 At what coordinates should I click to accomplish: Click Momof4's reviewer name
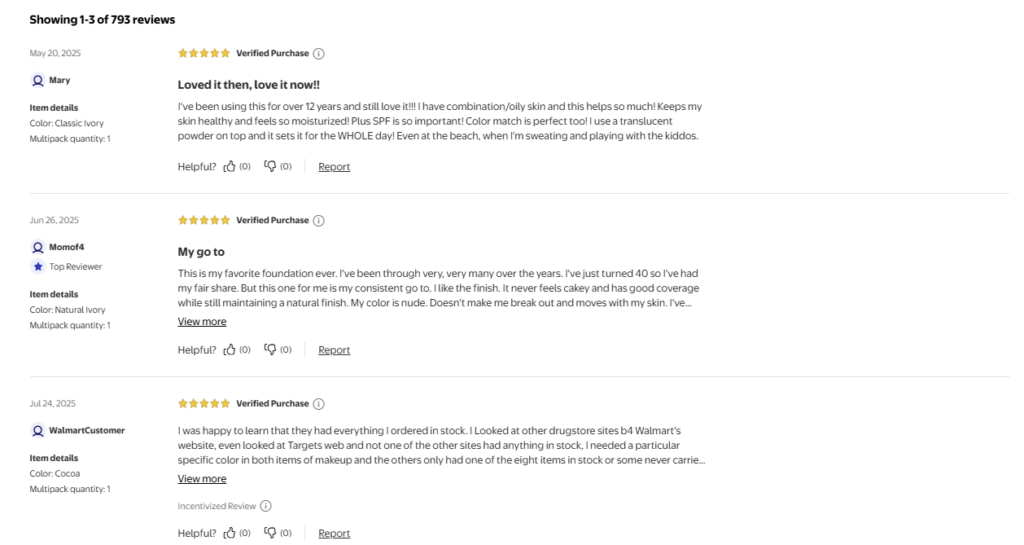click(66, 247)
